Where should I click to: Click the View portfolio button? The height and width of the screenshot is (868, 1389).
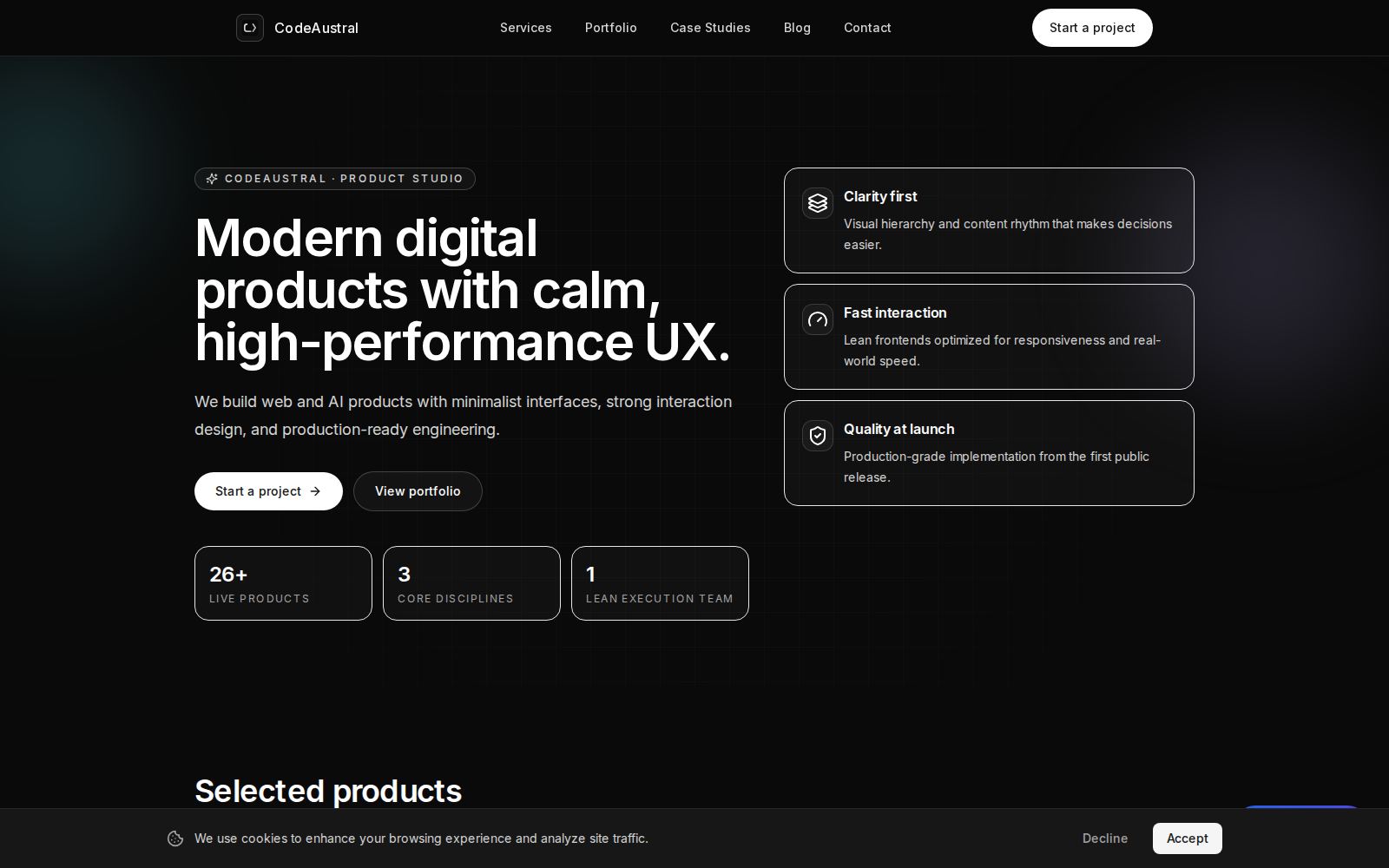418,491
